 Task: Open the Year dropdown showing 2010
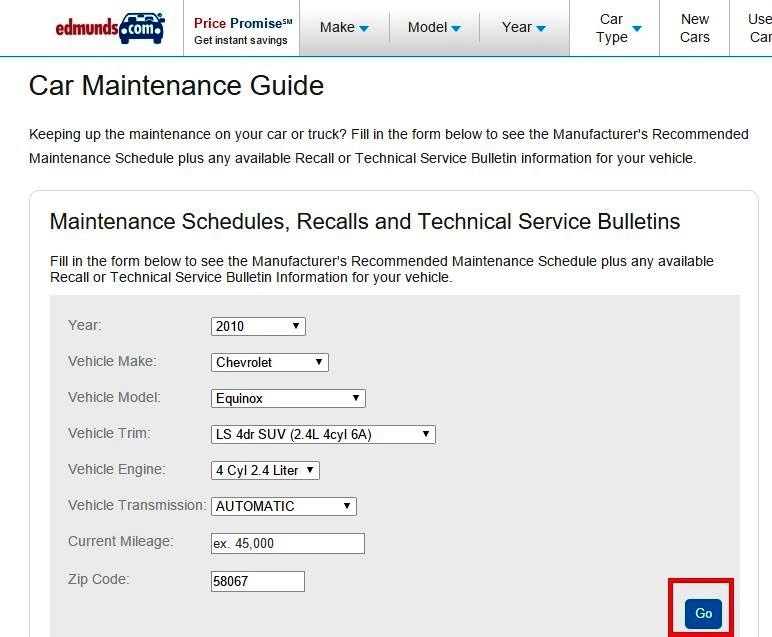(x=258, y=326)
